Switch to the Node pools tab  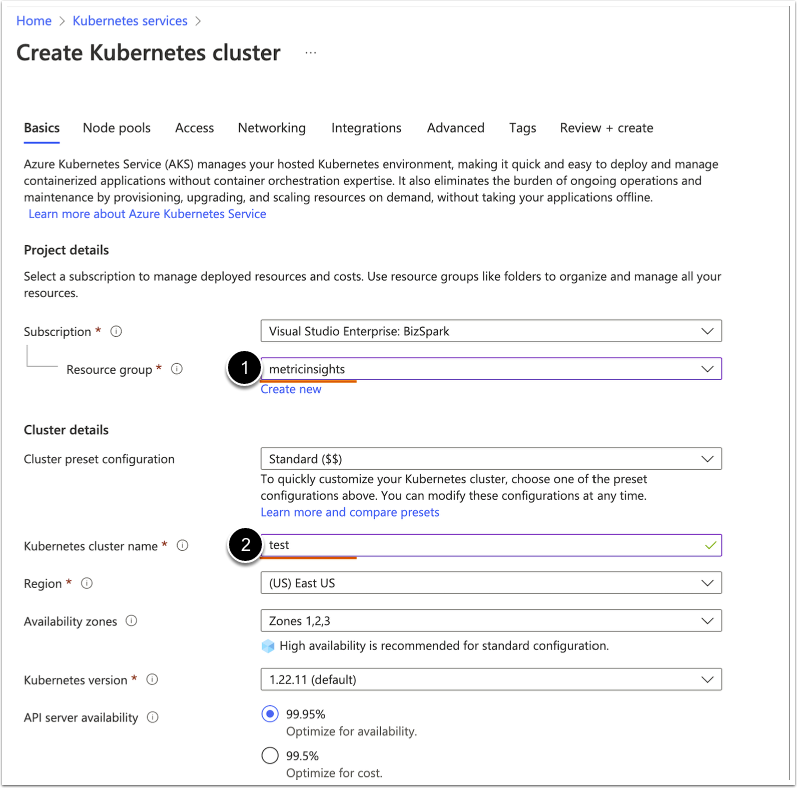point(117,128)
